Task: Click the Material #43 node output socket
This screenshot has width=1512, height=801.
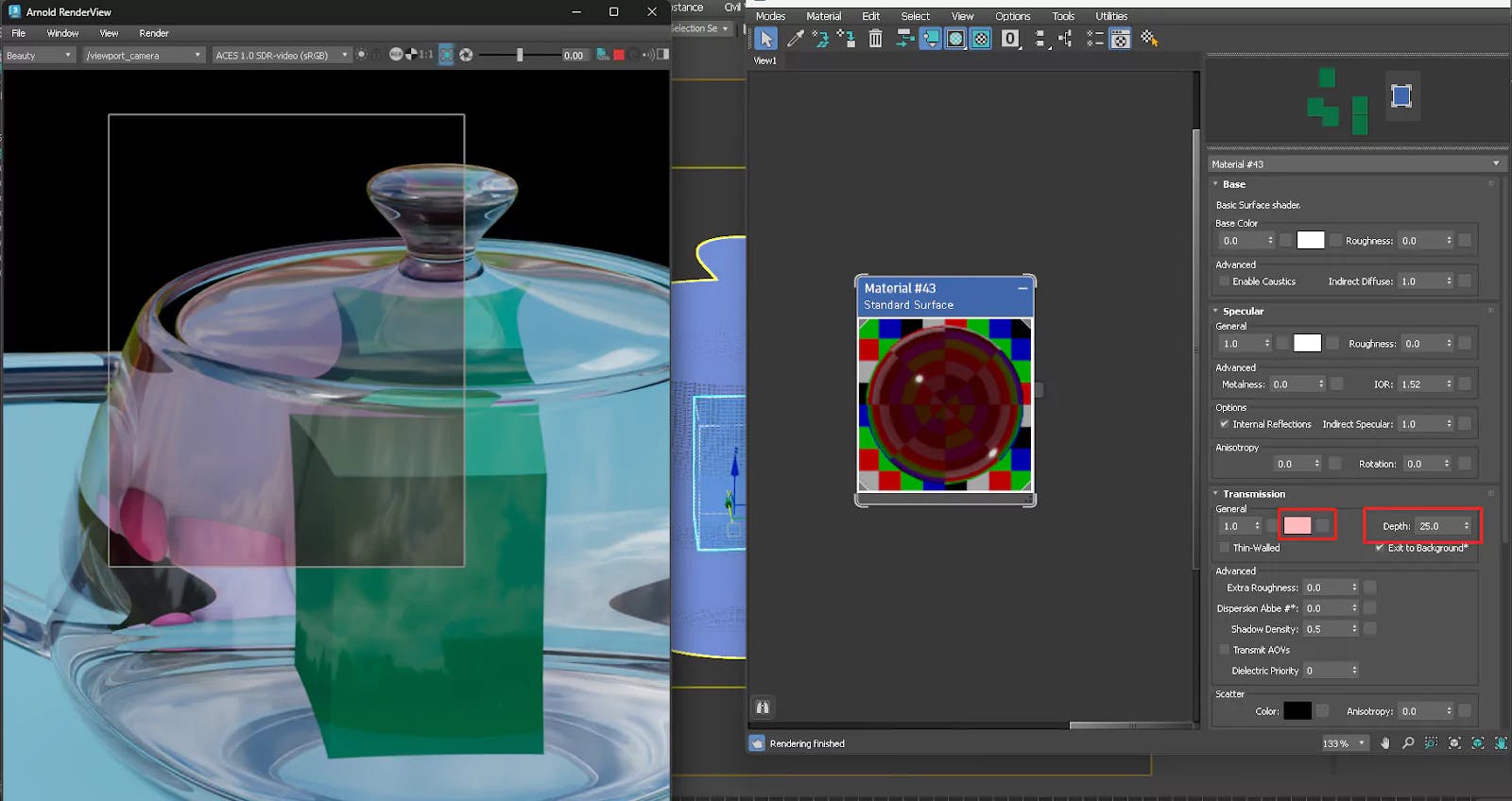Action: (x=1039, y=389)
